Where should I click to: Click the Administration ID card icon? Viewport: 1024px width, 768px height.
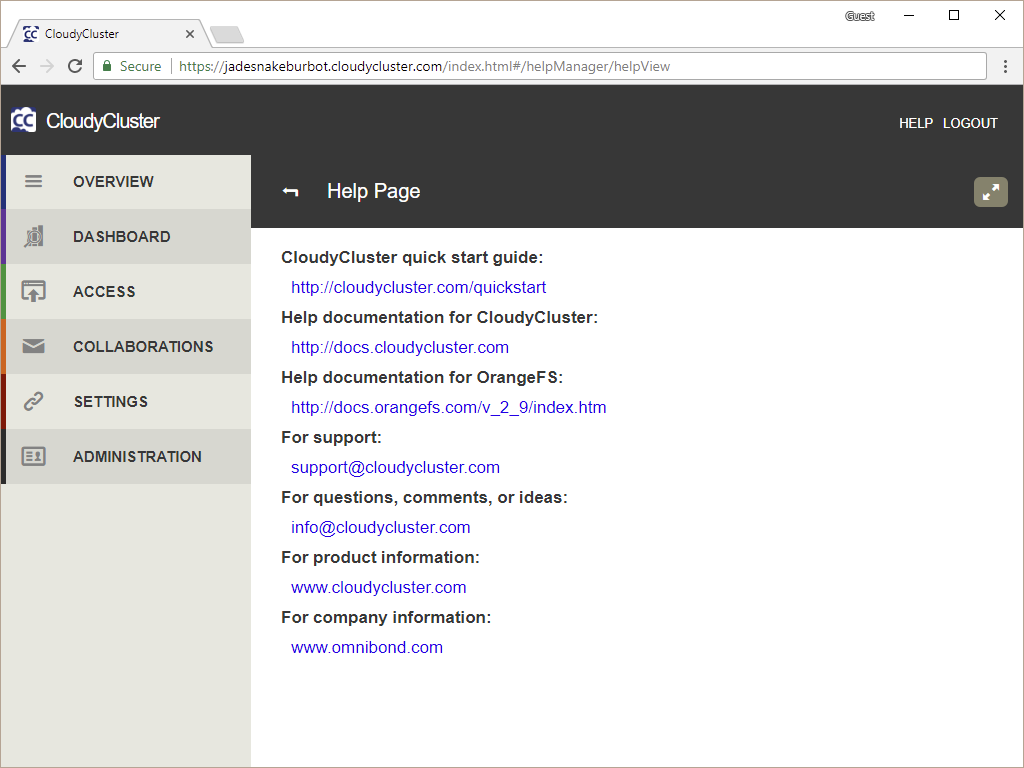point(33,456)
